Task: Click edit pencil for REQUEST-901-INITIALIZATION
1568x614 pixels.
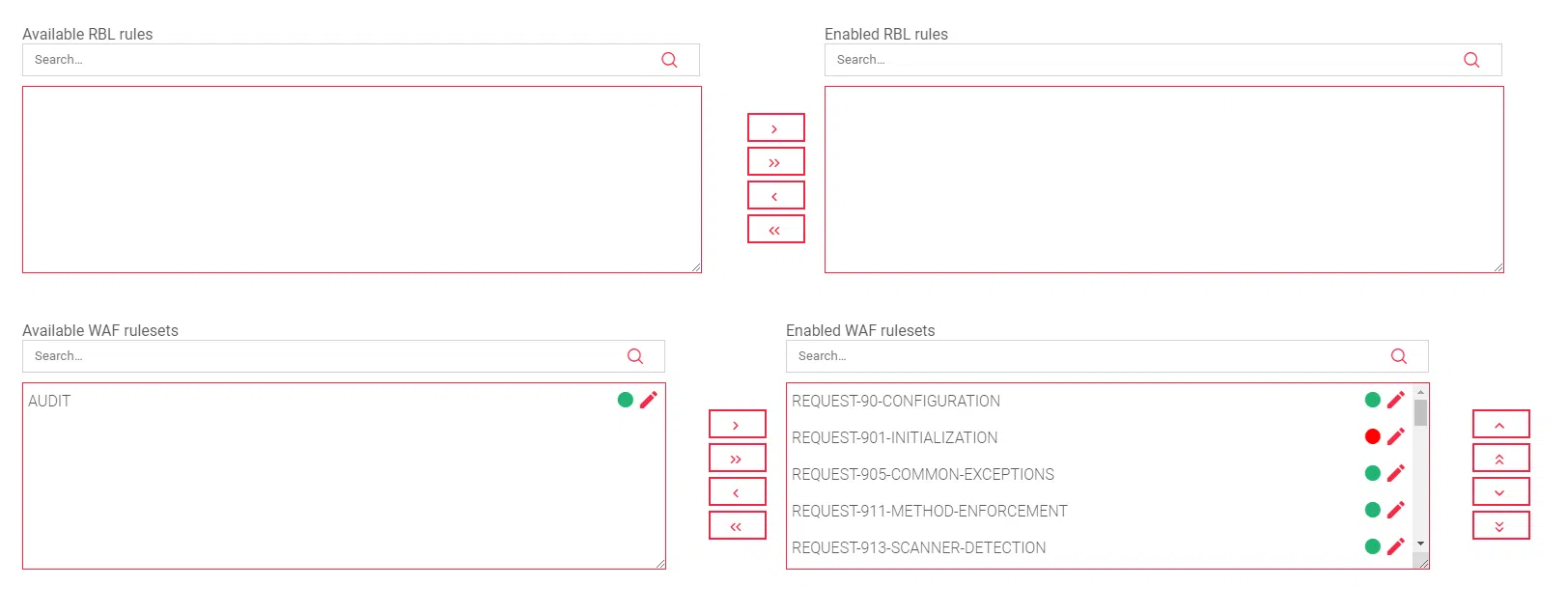Action: (x=1395, y=436)
